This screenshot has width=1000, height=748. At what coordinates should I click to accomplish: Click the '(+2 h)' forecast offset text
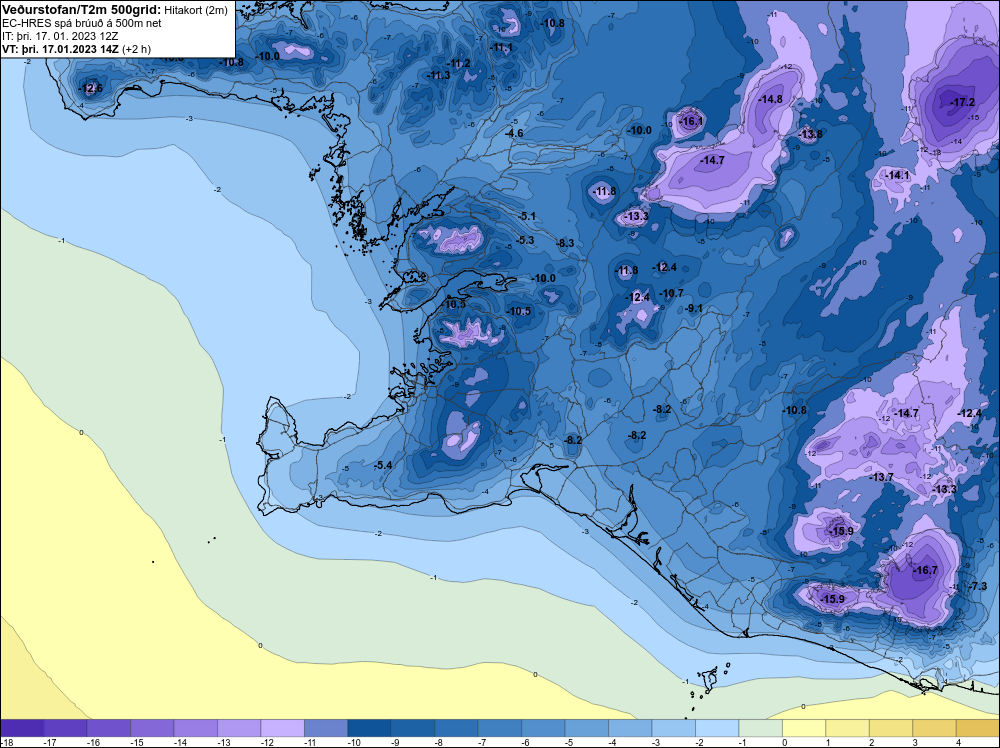coord(137,49)
